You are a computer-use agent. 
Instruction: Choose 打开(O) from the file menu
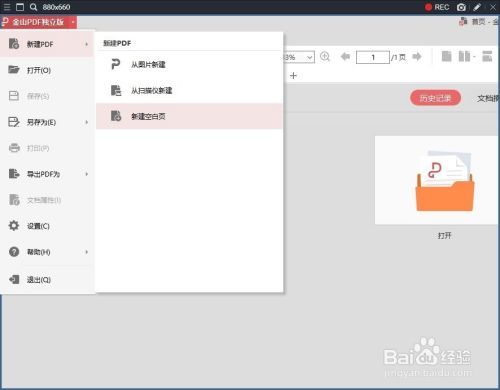[47, 70]
